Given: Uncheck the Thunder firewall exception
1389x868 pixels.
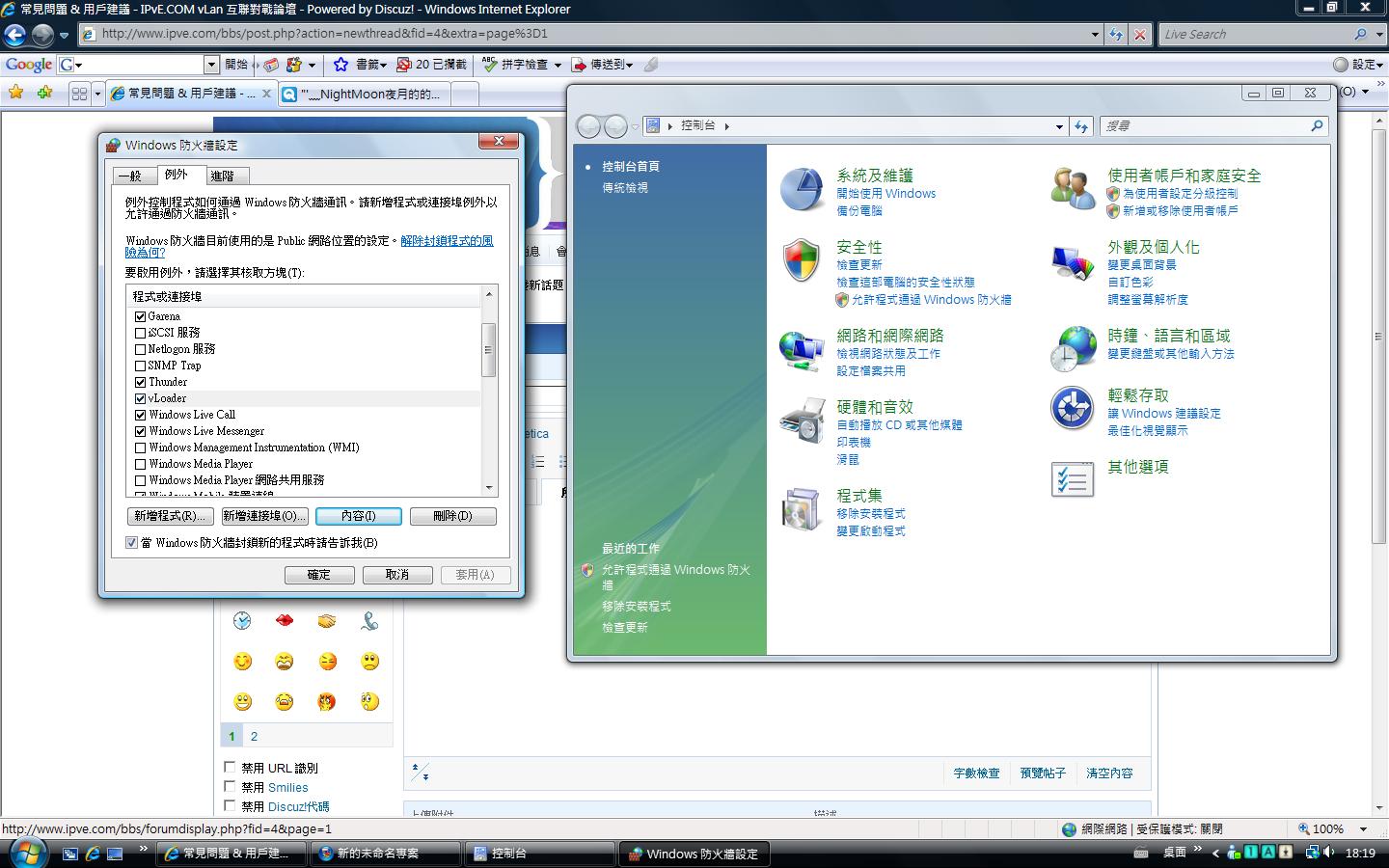Looking at the screenshot, I should click(x=141, y=382).
